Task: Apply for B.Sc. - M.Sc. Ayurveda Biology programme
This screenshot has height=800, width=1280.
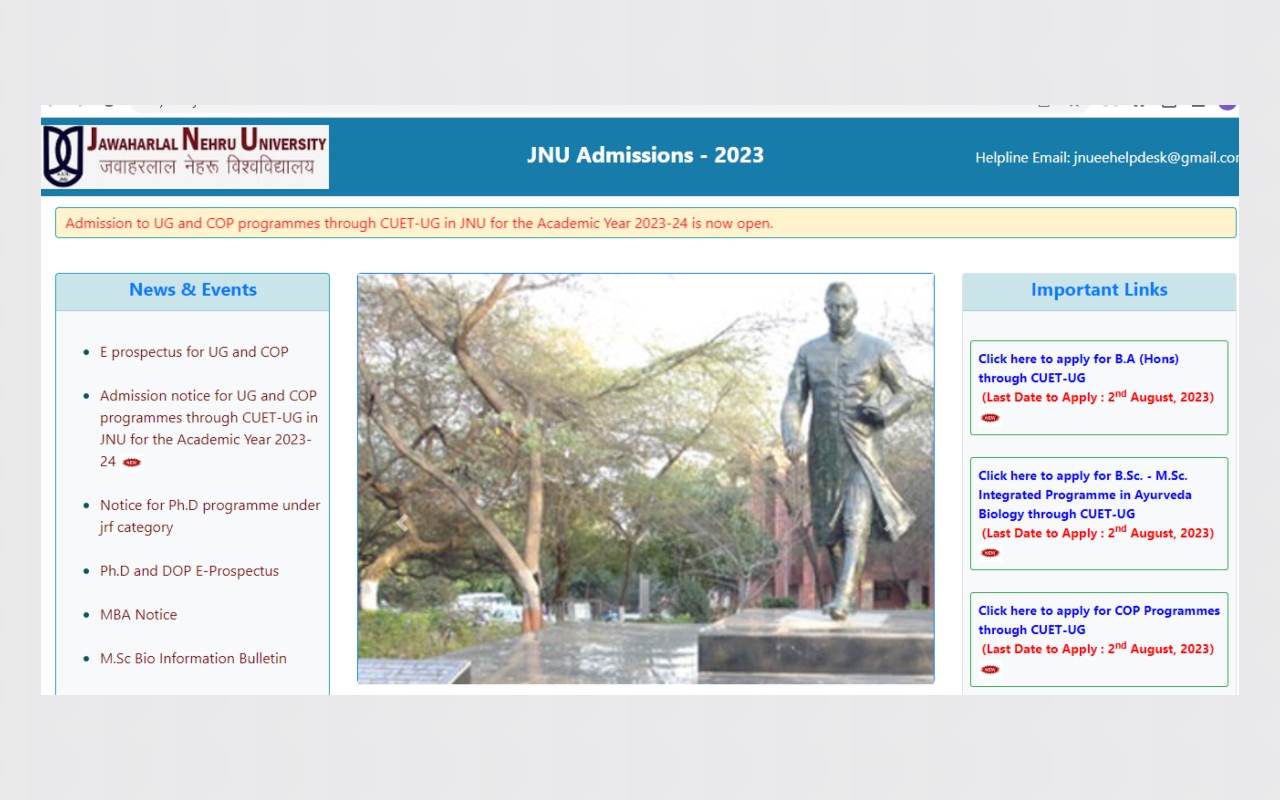Action: point(1085,495)
